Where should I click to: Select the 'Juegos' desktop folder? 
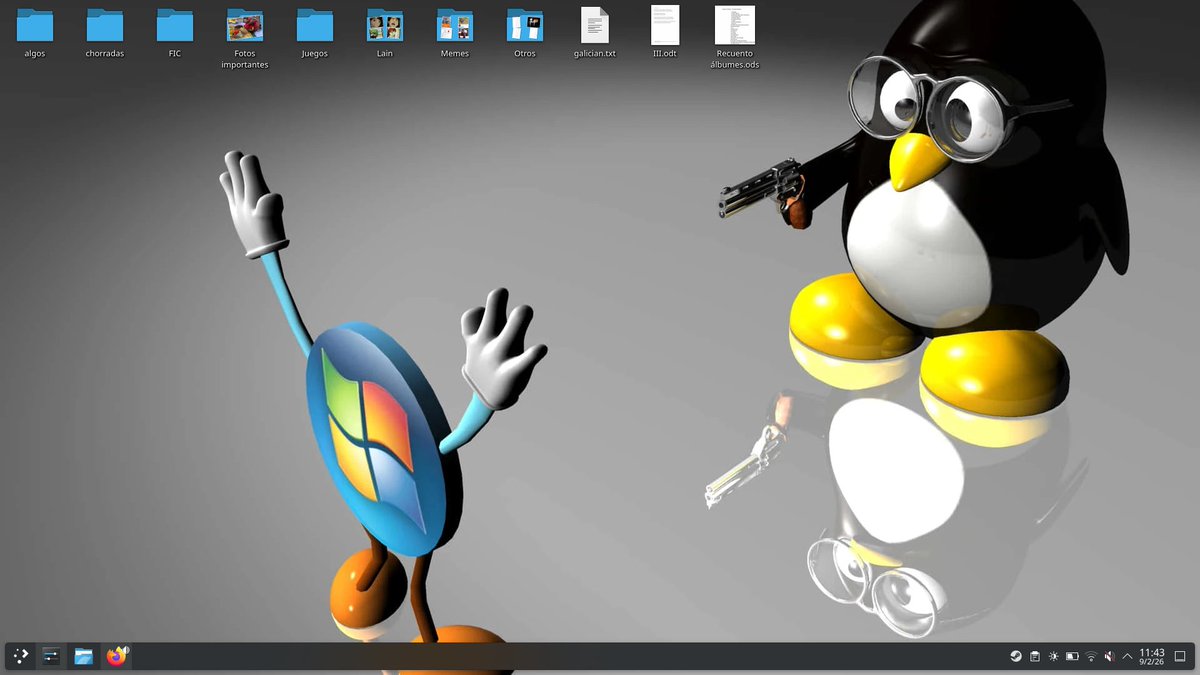315,32
